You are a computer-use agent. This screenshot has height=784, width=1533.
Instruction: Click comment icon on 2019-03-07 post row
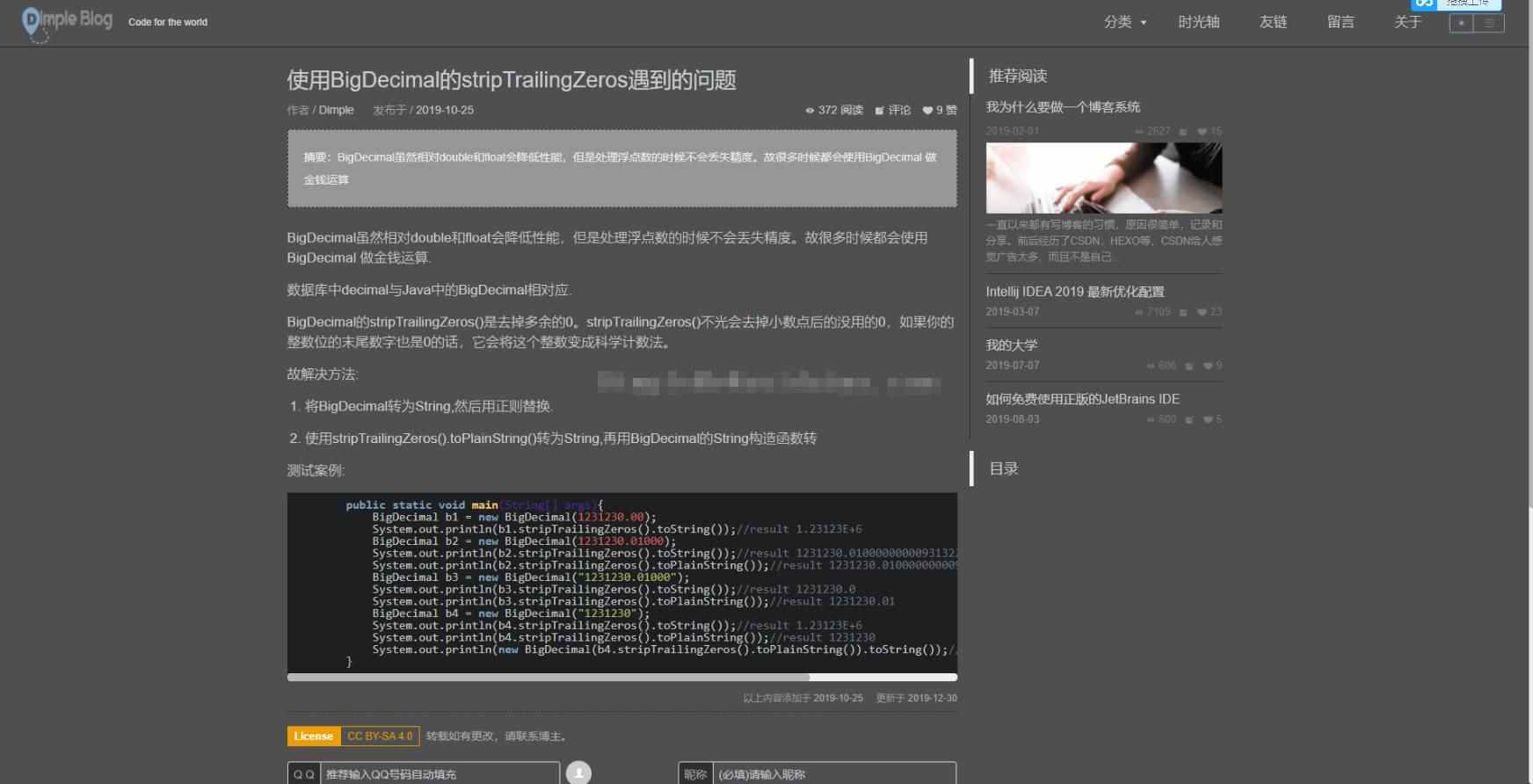click(x=1183, y=312)
